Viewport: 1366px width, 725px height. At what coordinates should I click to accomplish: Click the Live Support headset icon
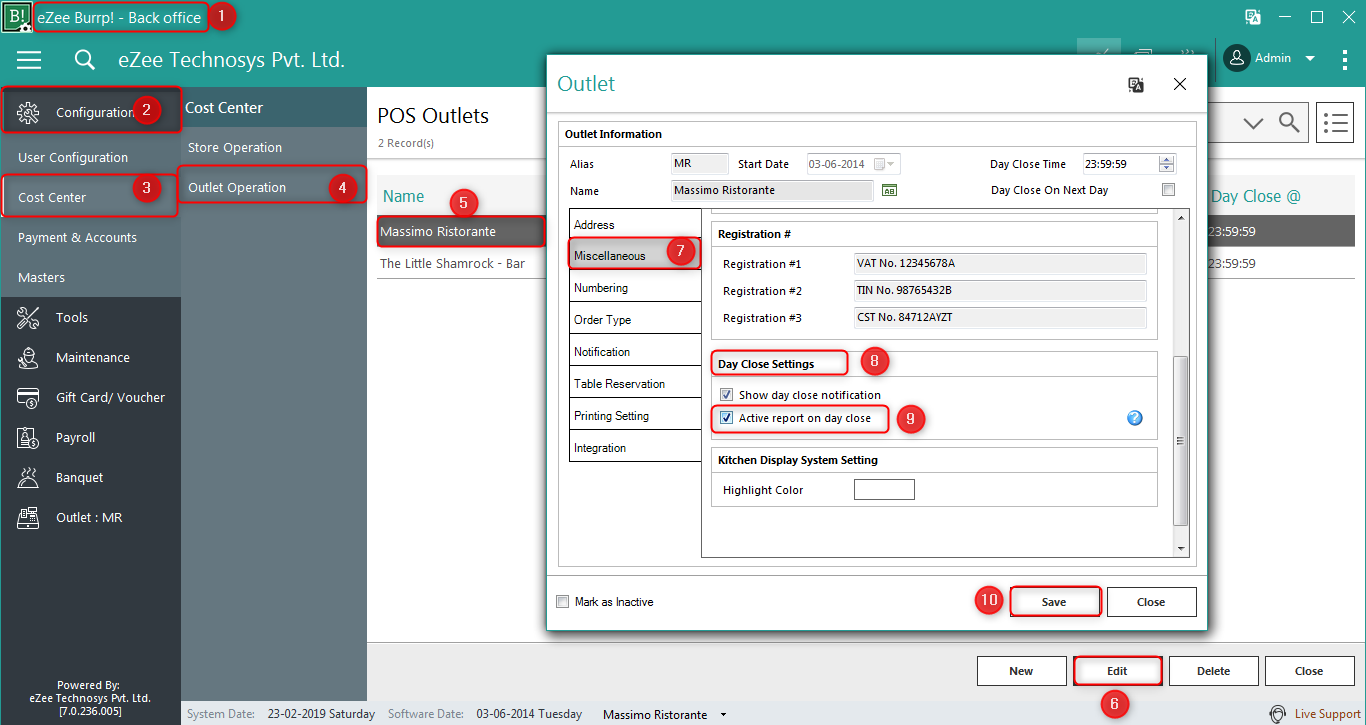(x=1278, y=714)
